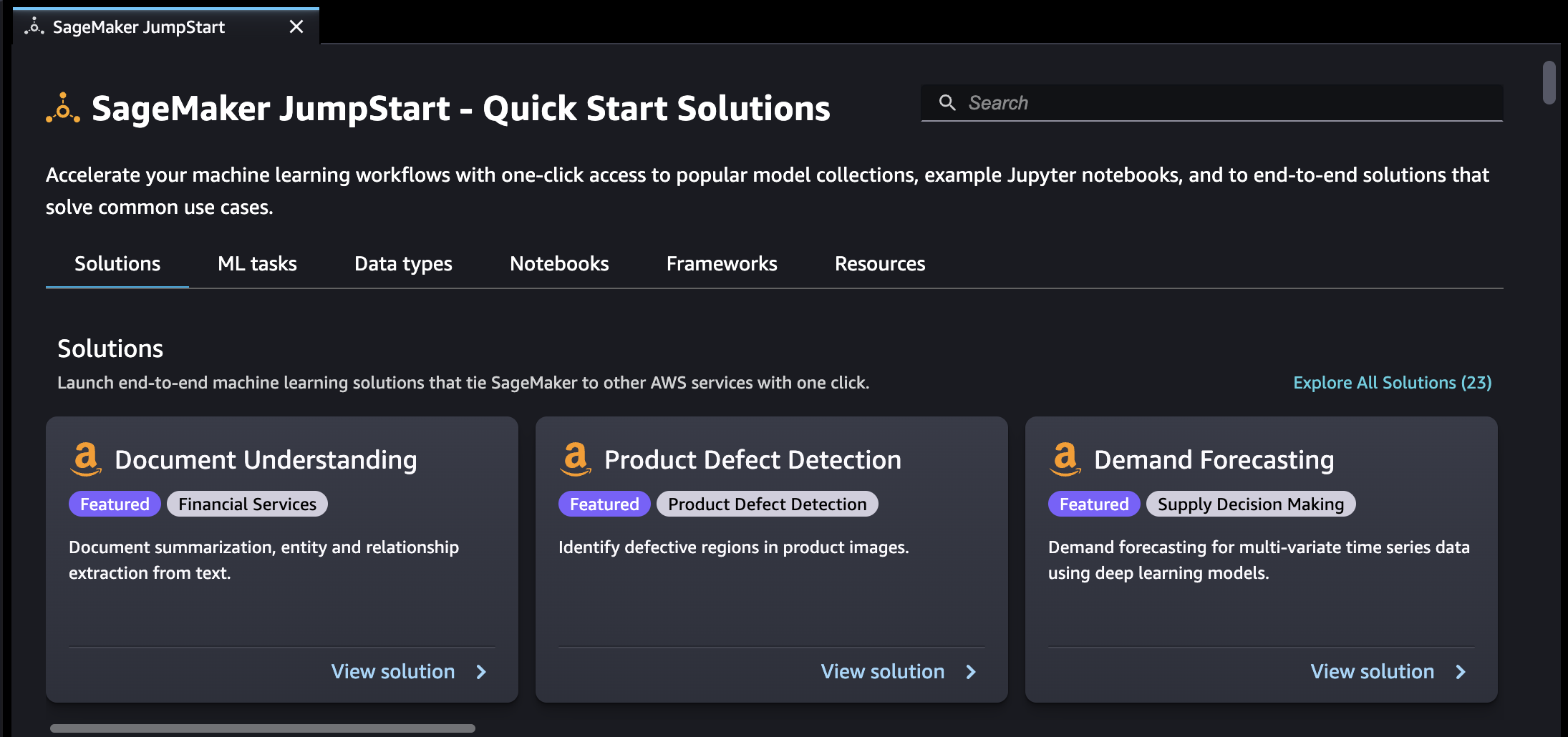The height and width of the screenshot is (737, 1568).
Task: Expand Document Understanding via its chevron arrow
Action: (x=480, y=672)
